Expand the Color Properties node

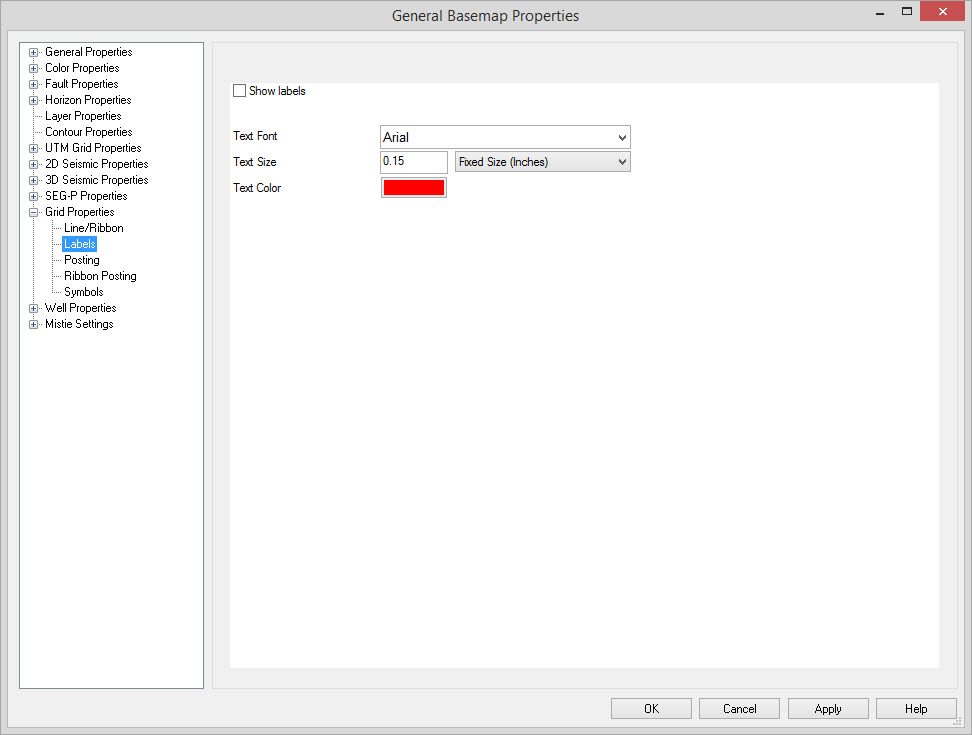tap(34, 68)
